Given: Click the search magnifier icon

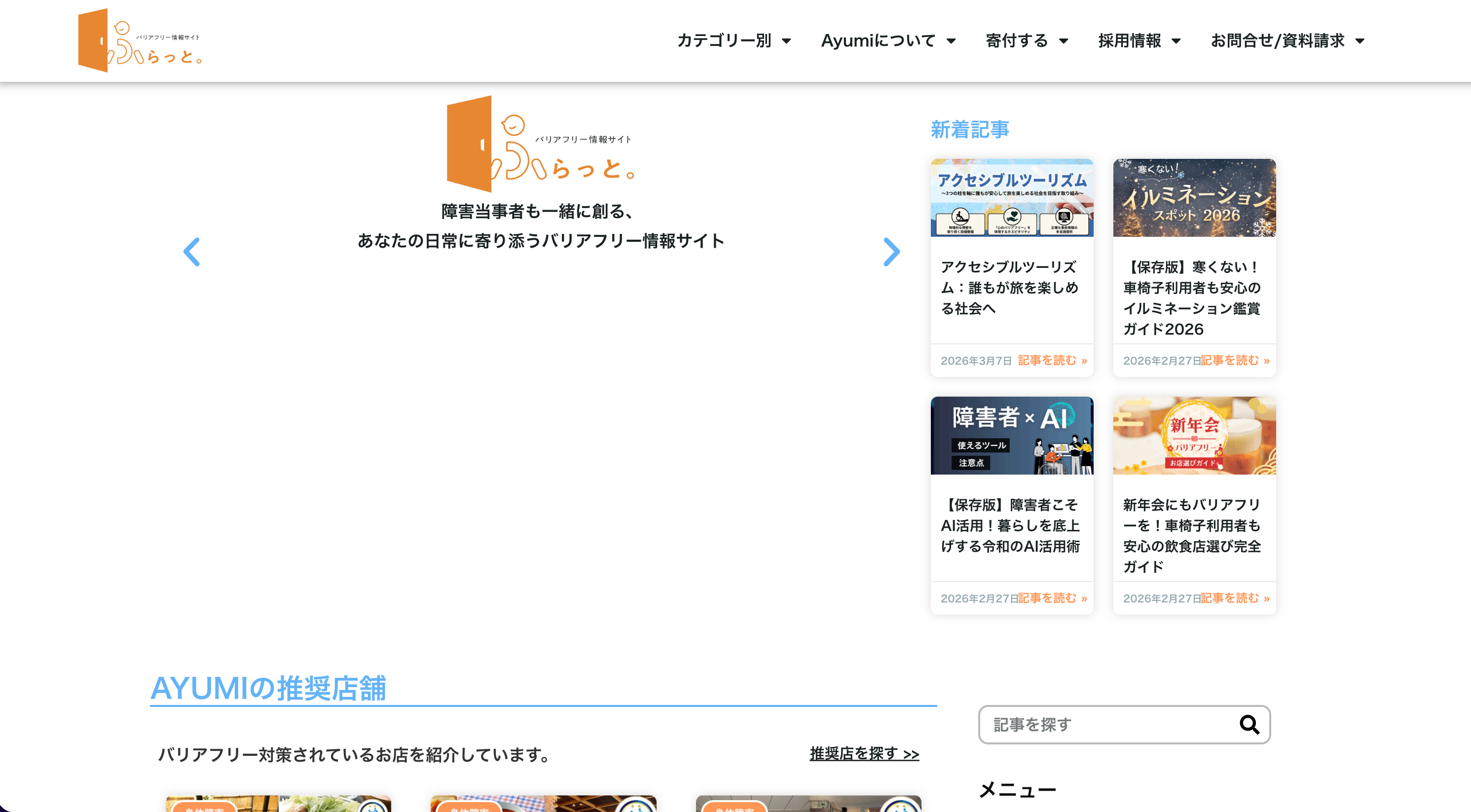Looking at the screenshot, I should pyautogui.click(x=1249, y=725).
